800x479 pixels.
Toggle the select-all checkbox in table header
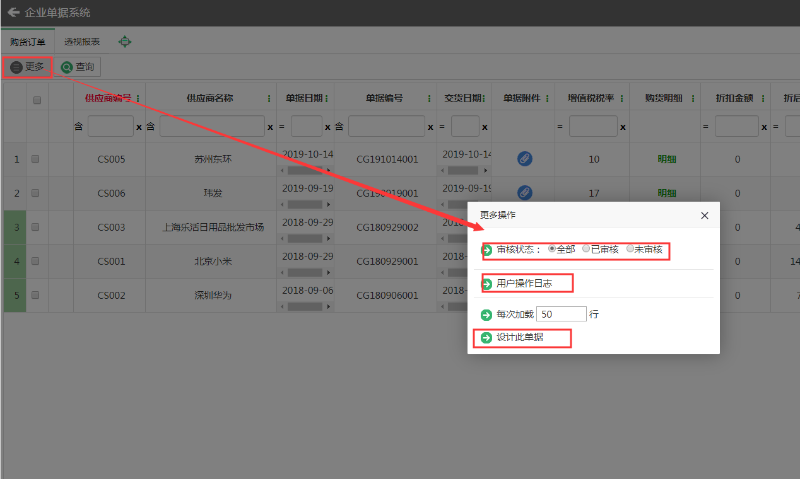pyautogui.click(x=37, y=99)
